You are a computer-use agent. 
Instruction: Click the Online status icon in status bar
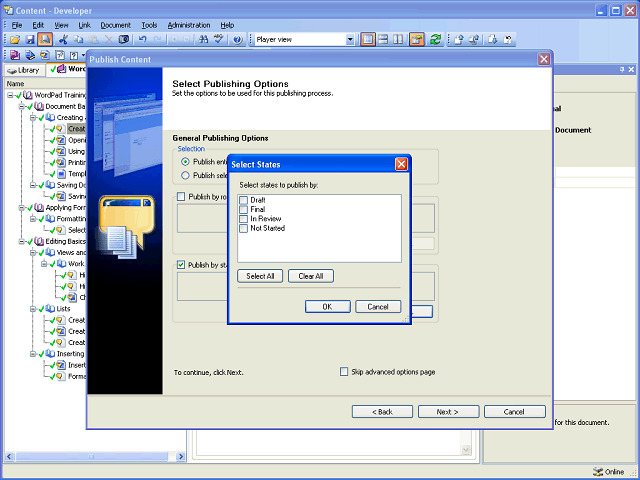pos(598,472)
